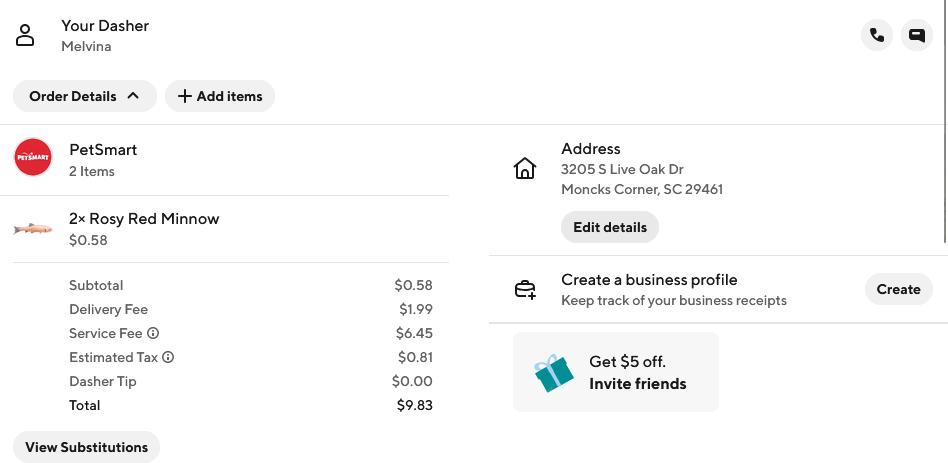The image size is (948, 463).
Task: Click the home address icon
Action: coord(525,169)
